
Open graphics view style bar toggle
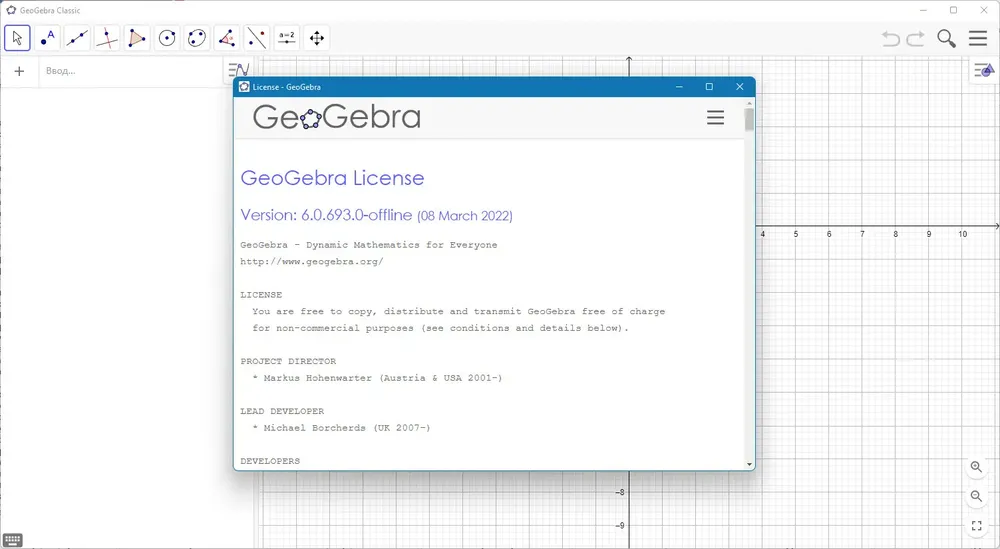[984, 70]
